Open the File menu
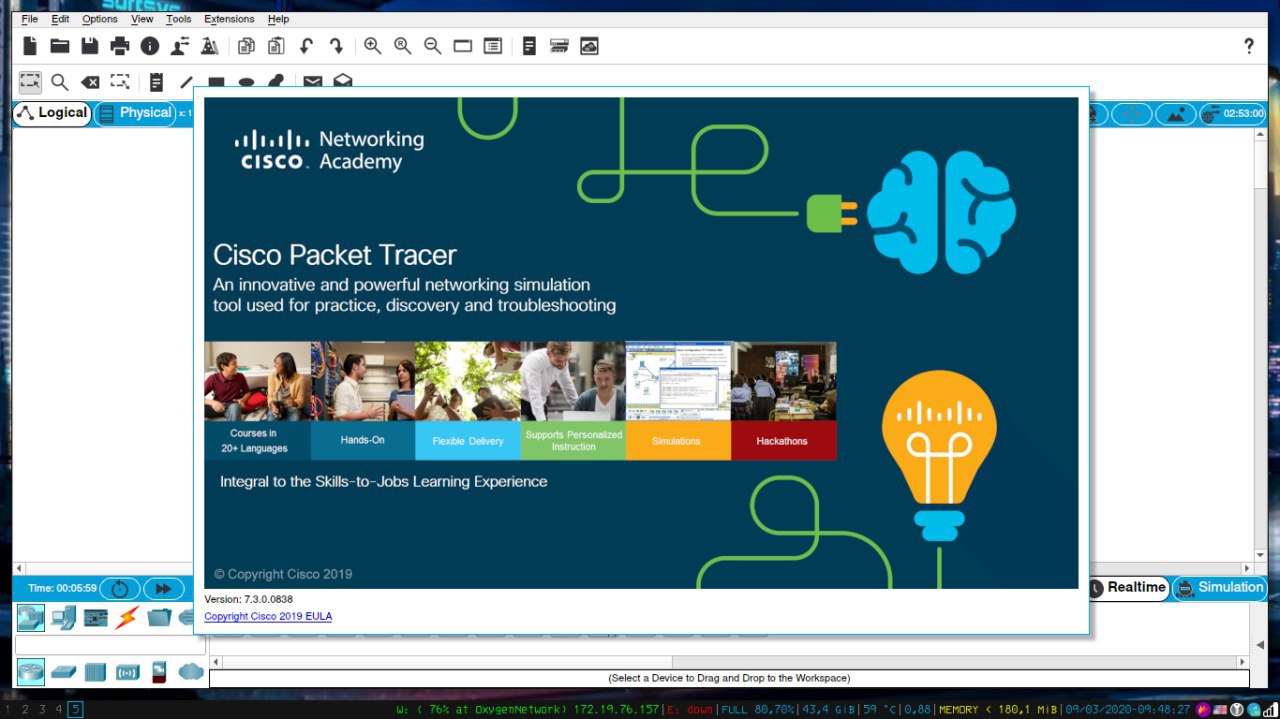 tap(30, 18)
